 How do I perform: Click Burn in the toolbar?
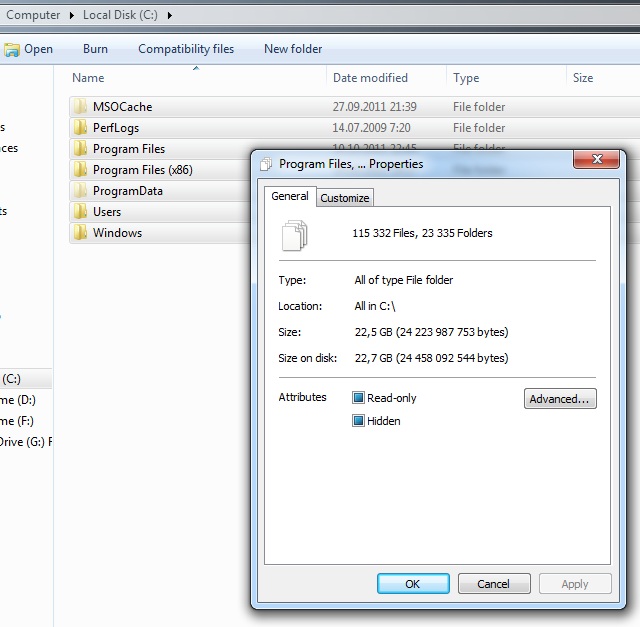click(96, 49)
